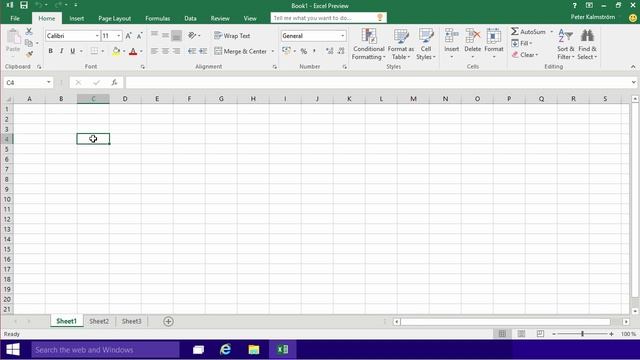Open Internet Explorer from the taskbar
Screen dimensions: 640x360
point(225,350)
